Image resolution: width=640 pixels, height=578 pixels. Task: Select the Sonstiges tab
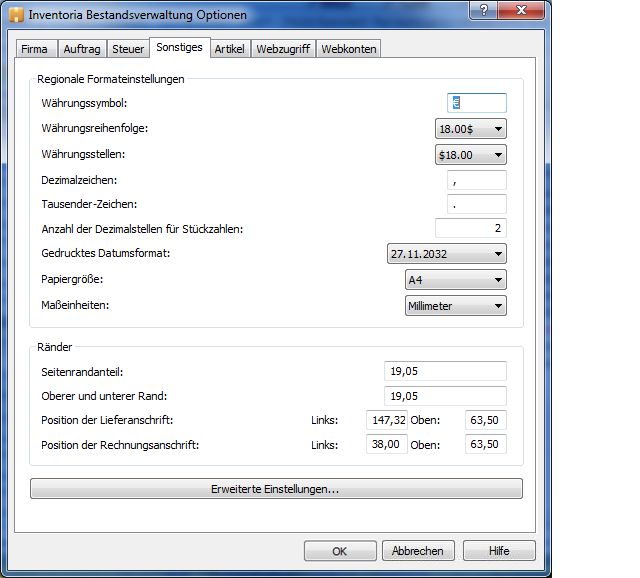(180, 48)
